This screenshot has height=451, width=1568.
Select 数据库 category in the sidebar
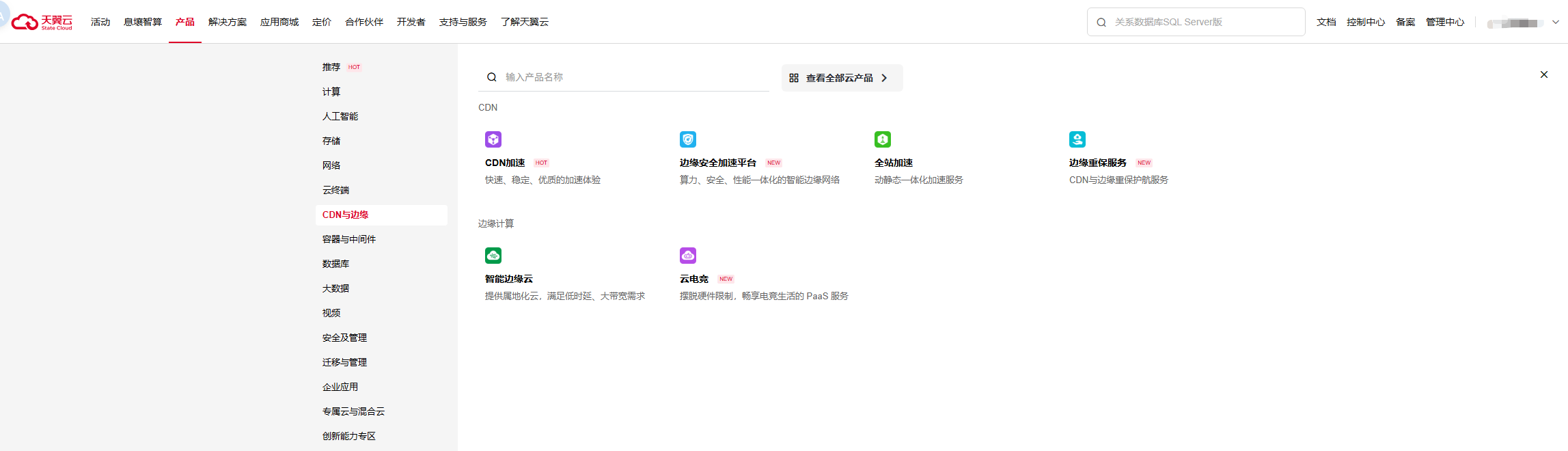coord(335,264)
